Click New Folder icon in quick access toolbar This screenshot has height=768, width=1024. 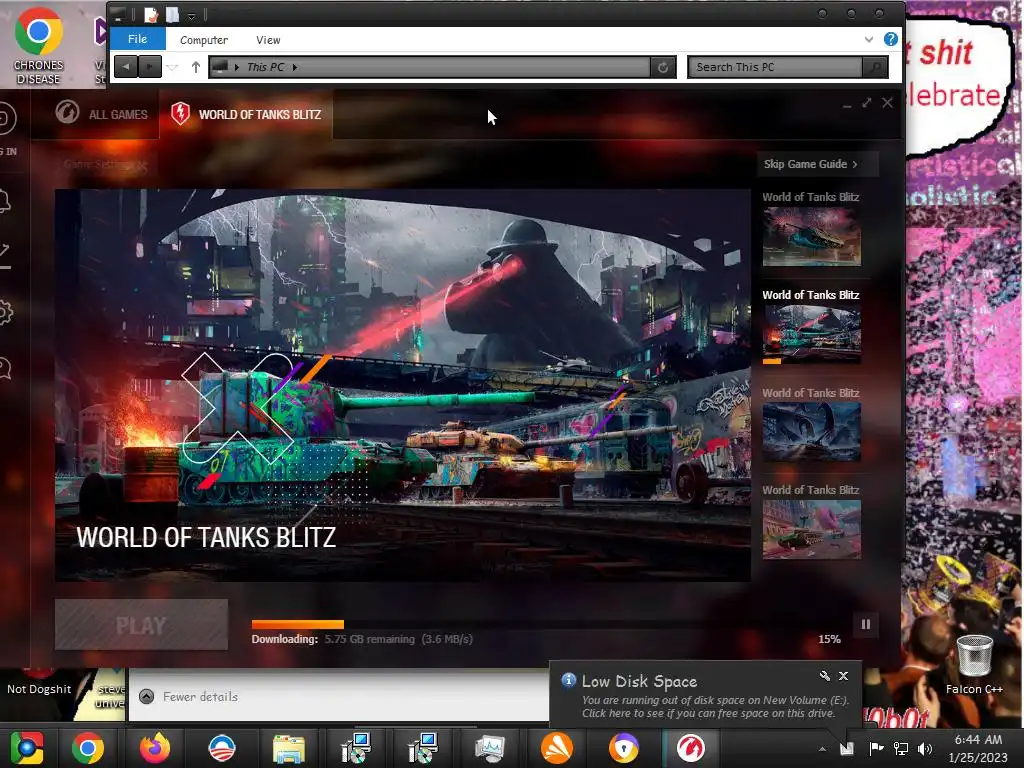click(172, 14)
